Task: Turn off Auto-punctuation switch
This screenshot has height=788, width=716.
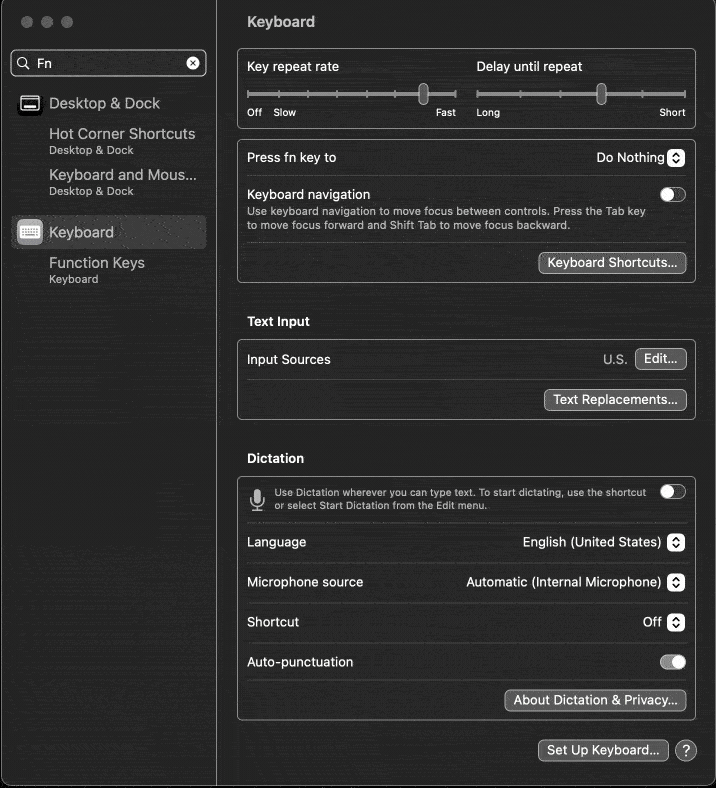Action: coord(673,662)
